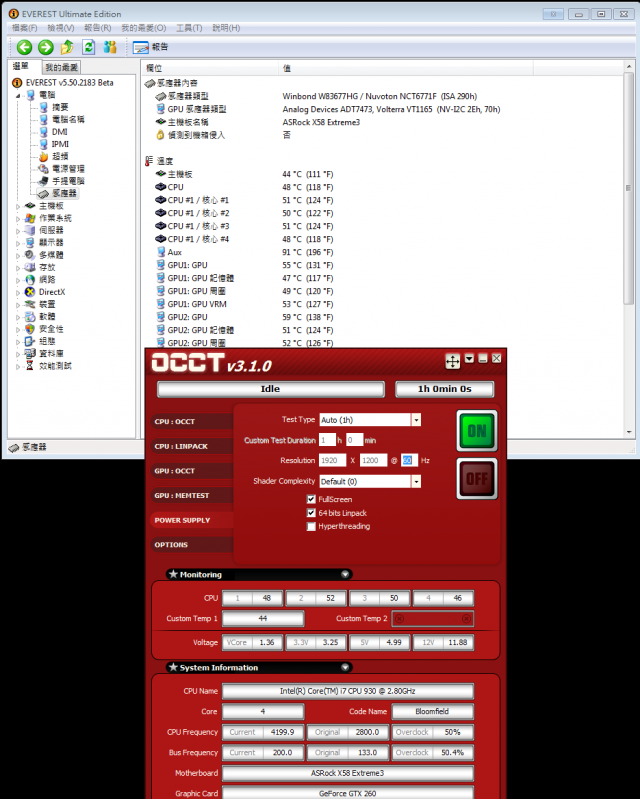
Task: Open the GPU : MEMTEST test tab
Action: click(x=191, y=495)
